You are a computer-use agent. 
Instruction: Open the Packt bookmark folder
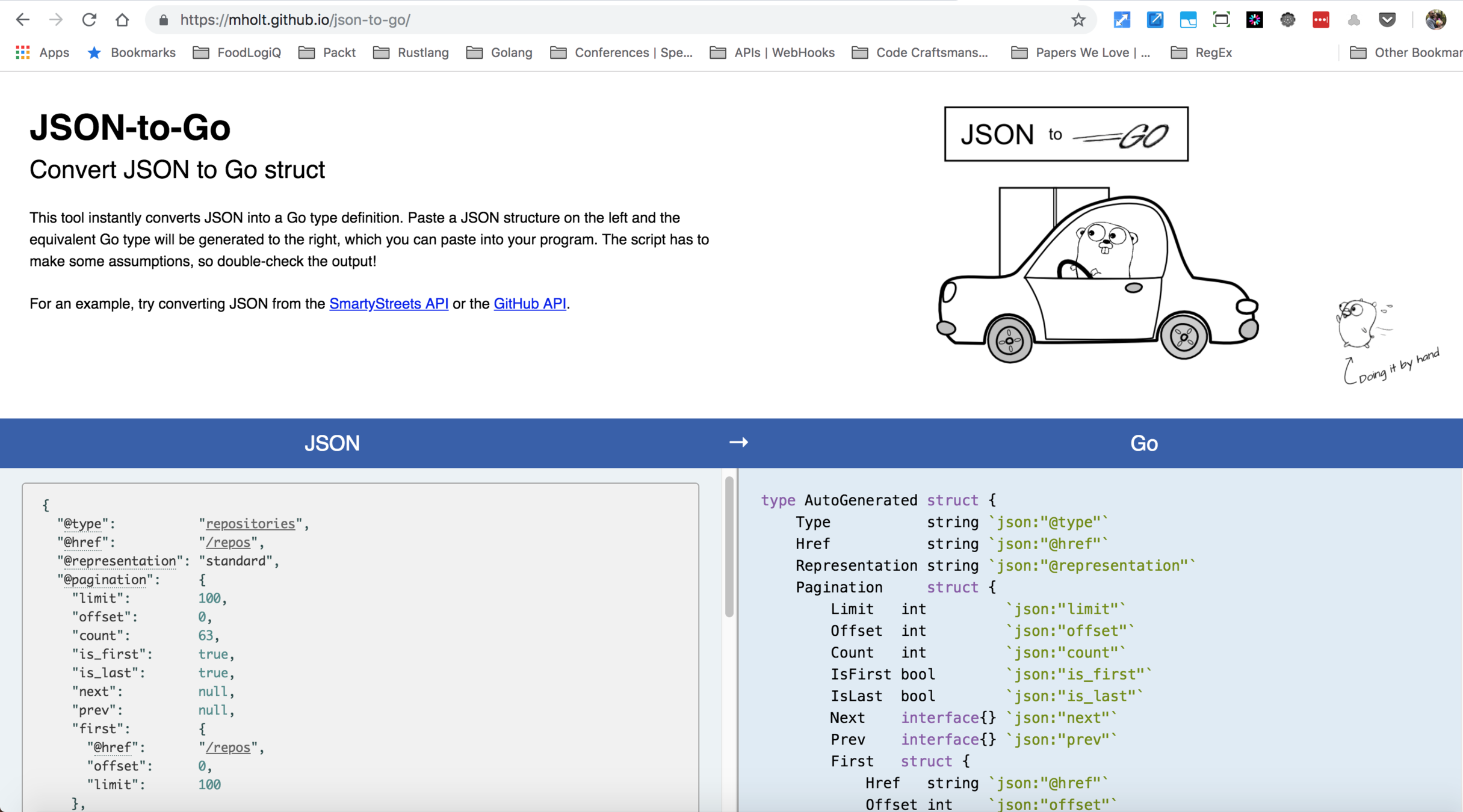pyautogui.click(x=327, y=53)
